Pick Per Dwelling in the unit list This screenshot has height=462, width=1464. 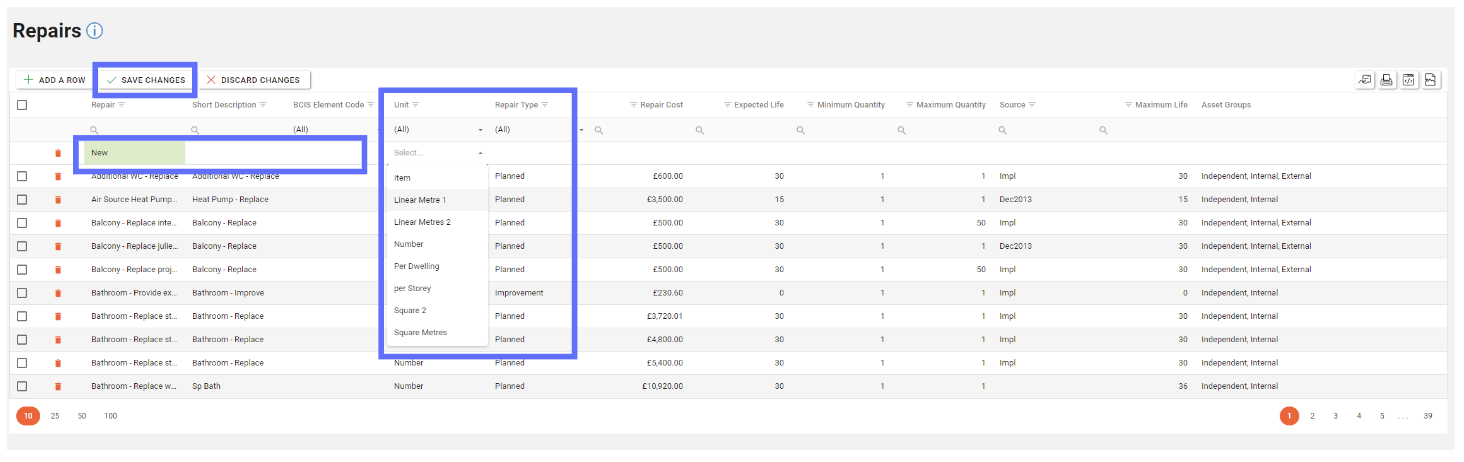417,267
